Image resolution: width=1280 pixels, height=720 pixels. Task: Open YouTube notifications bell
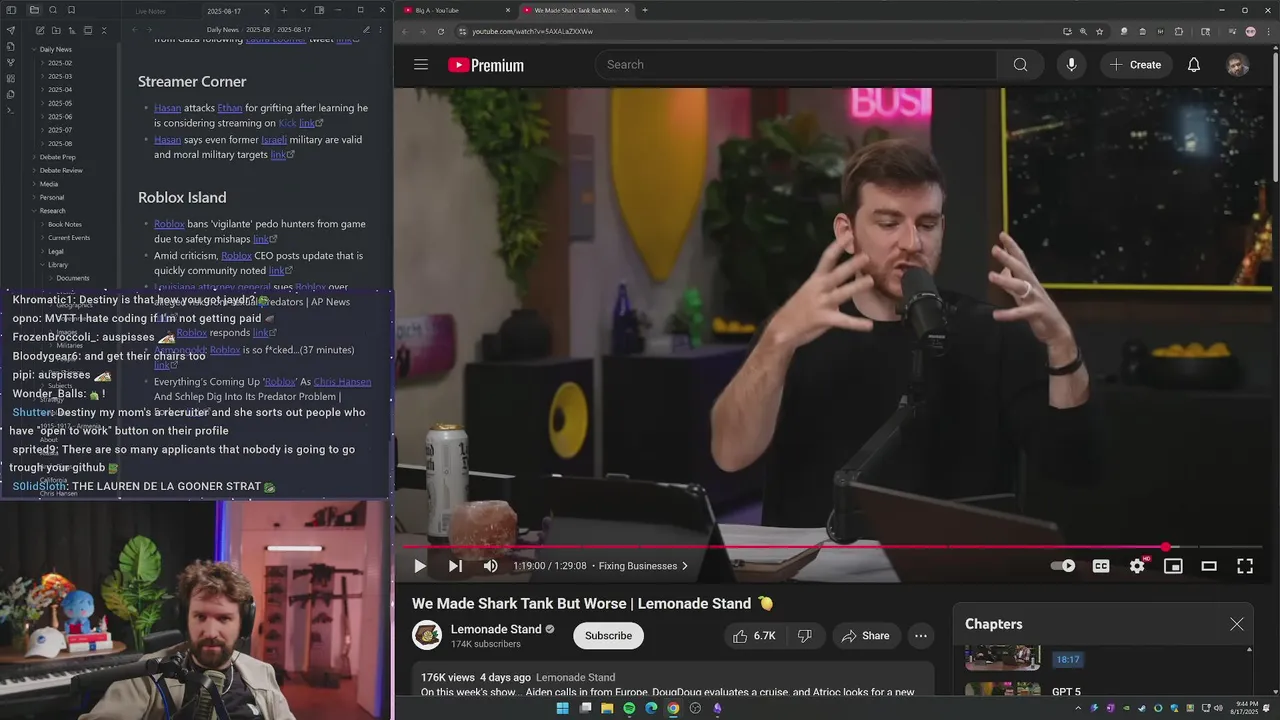pyautogui.click(x=1194, y=65)
